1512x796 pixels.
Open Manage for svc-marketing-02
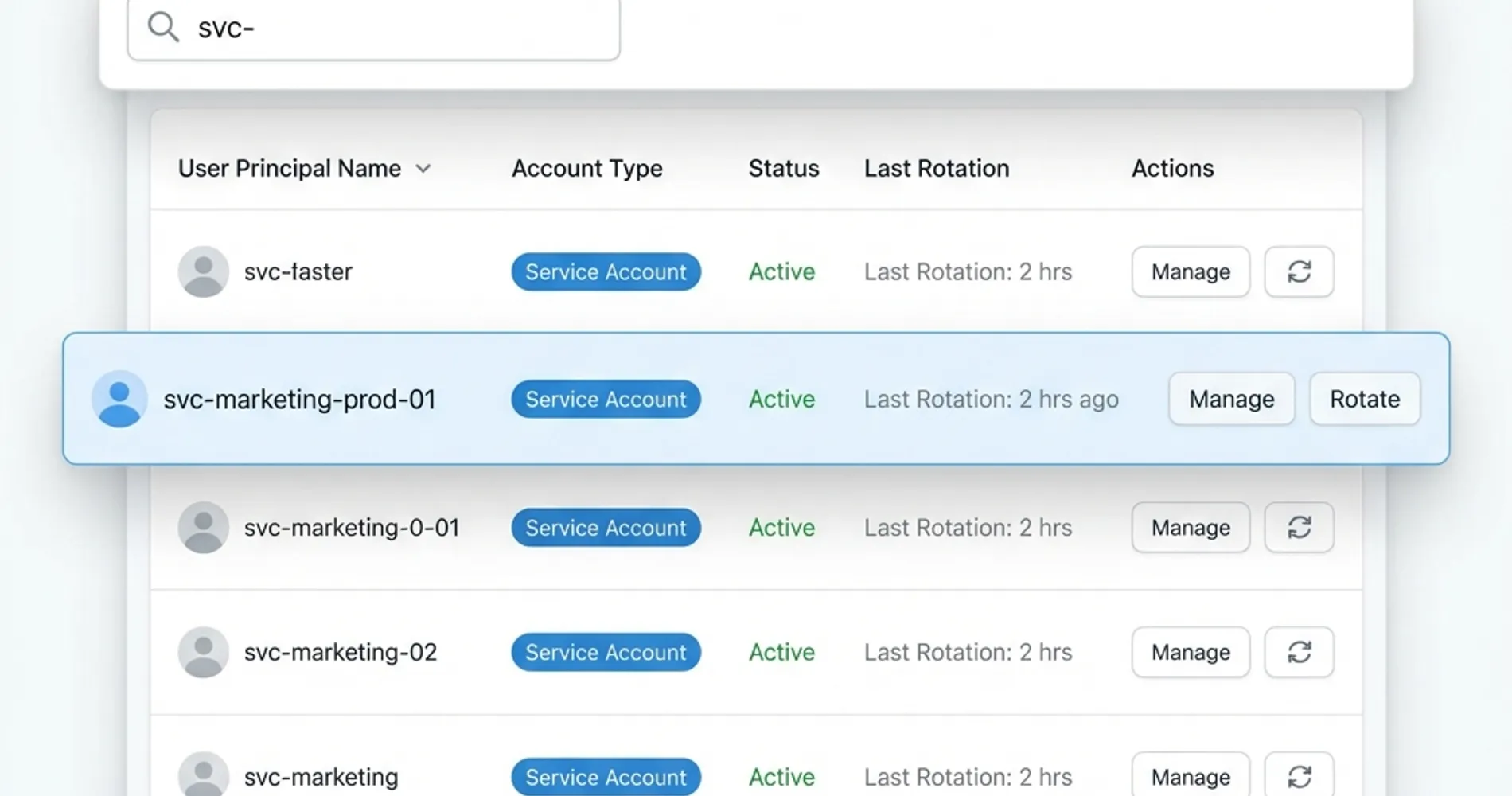[x=1191, y=652]
